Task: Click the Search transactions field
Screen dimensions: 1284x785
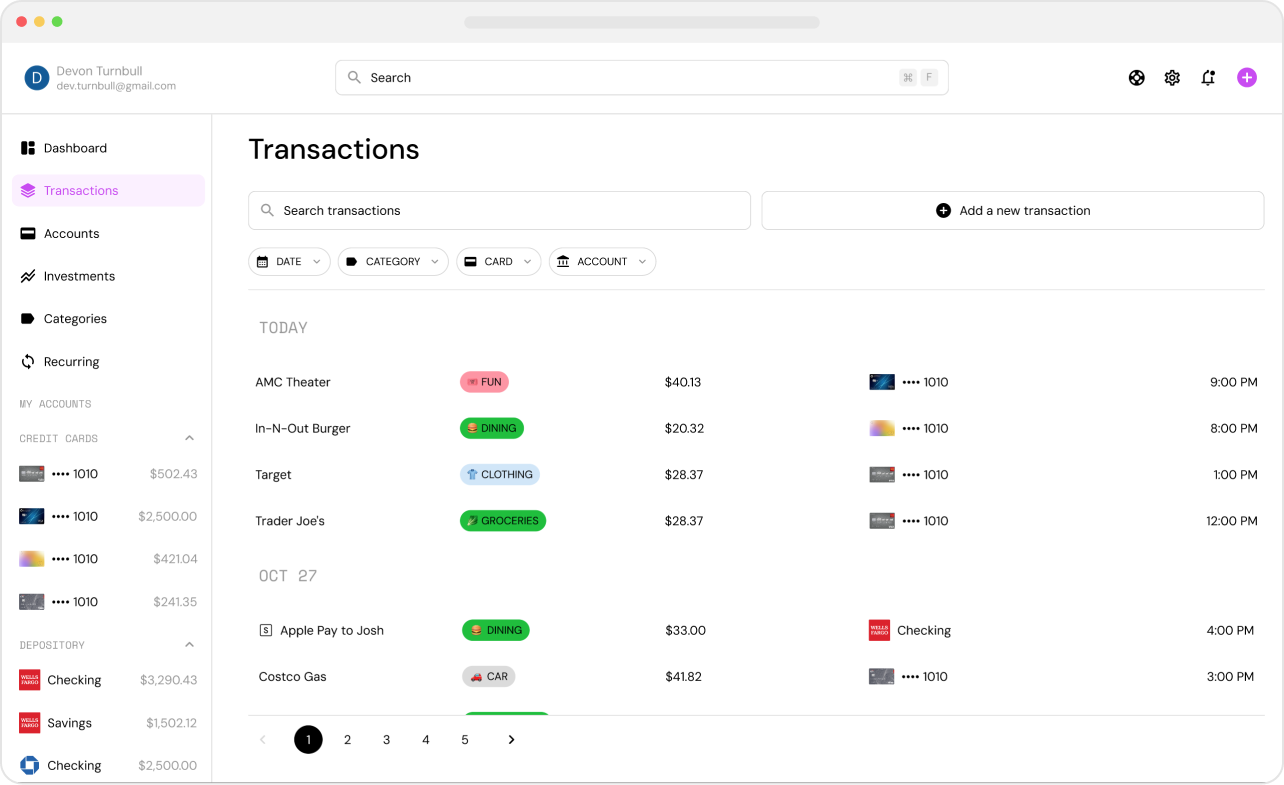Action: coord(499,211)
